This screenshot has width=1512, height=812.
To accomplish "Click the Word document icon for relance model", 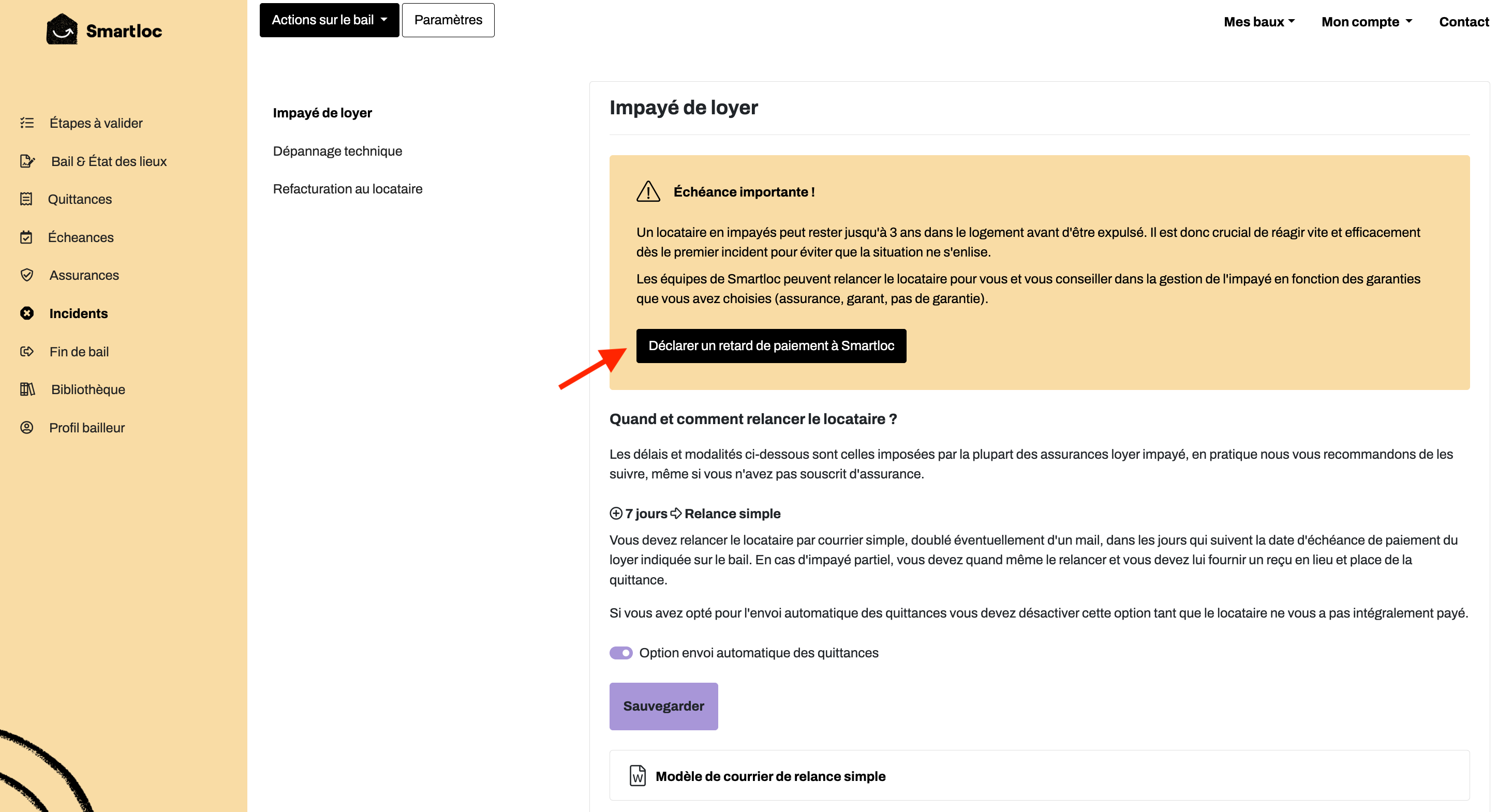I will coord(638,776).
